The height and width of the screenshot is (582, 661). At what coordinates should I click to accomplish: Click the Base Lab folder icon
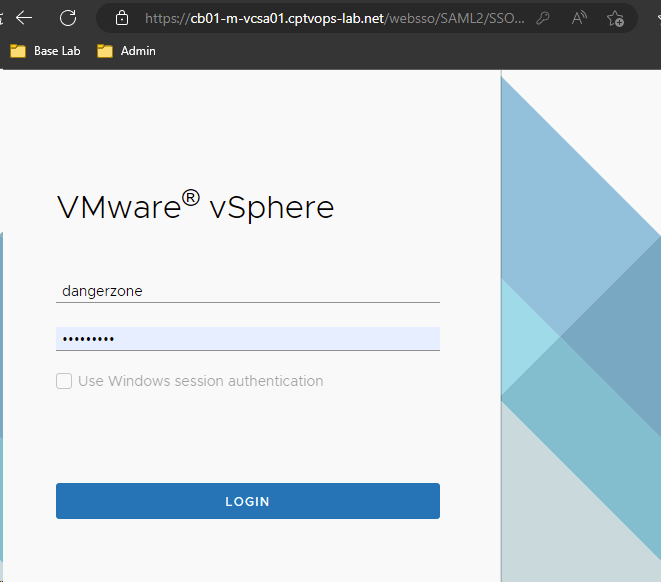coord(18,51)
